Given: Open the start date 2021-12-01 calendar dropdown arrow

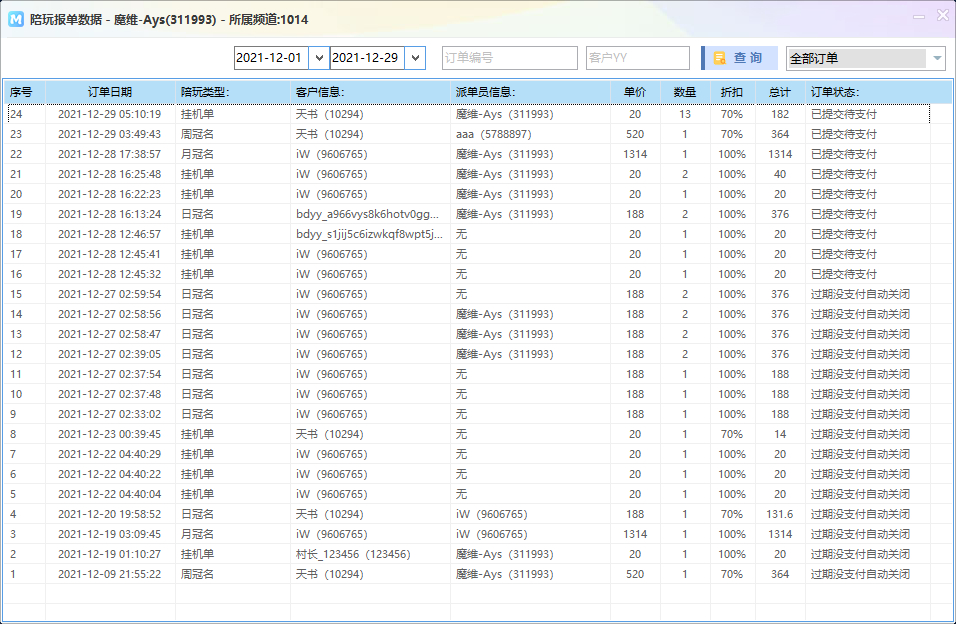Looking at the screenshot, I should tap(319, 58).
